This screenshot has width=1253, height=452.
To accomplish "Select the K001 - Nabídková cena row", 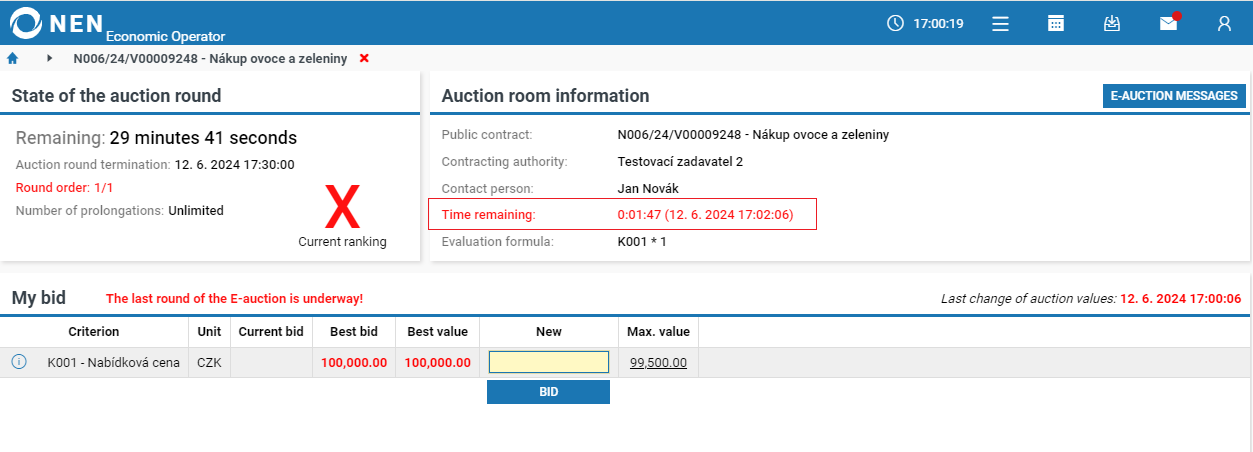I will tap(626, 362).
